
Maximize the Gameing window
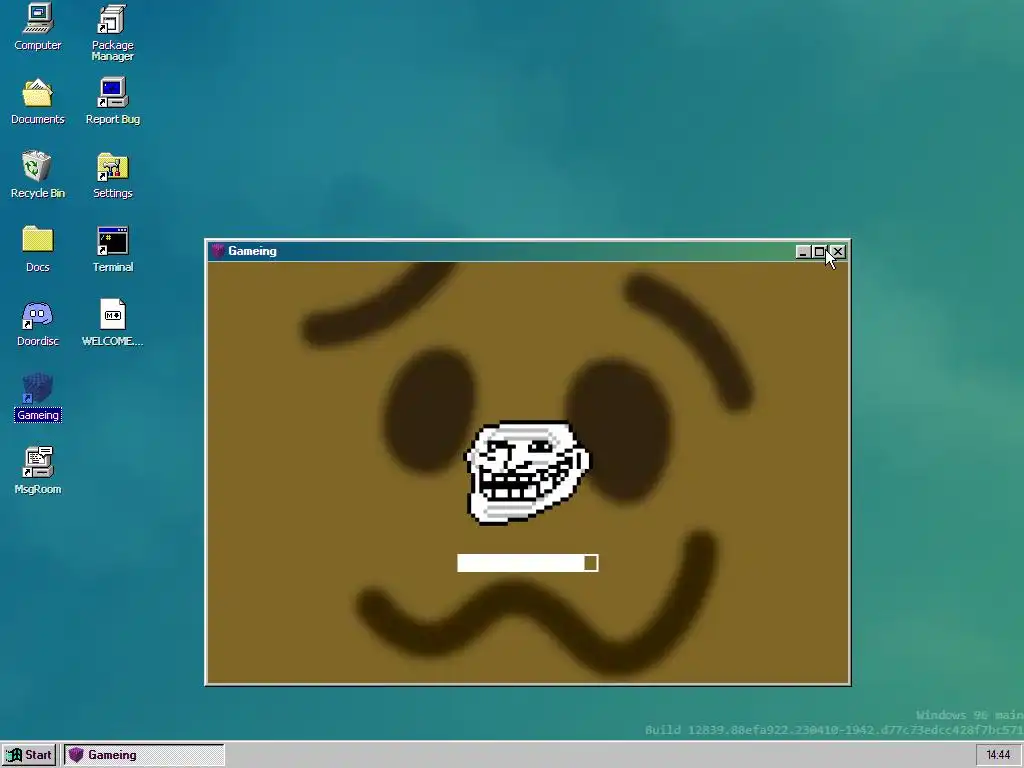click(819, 251)
